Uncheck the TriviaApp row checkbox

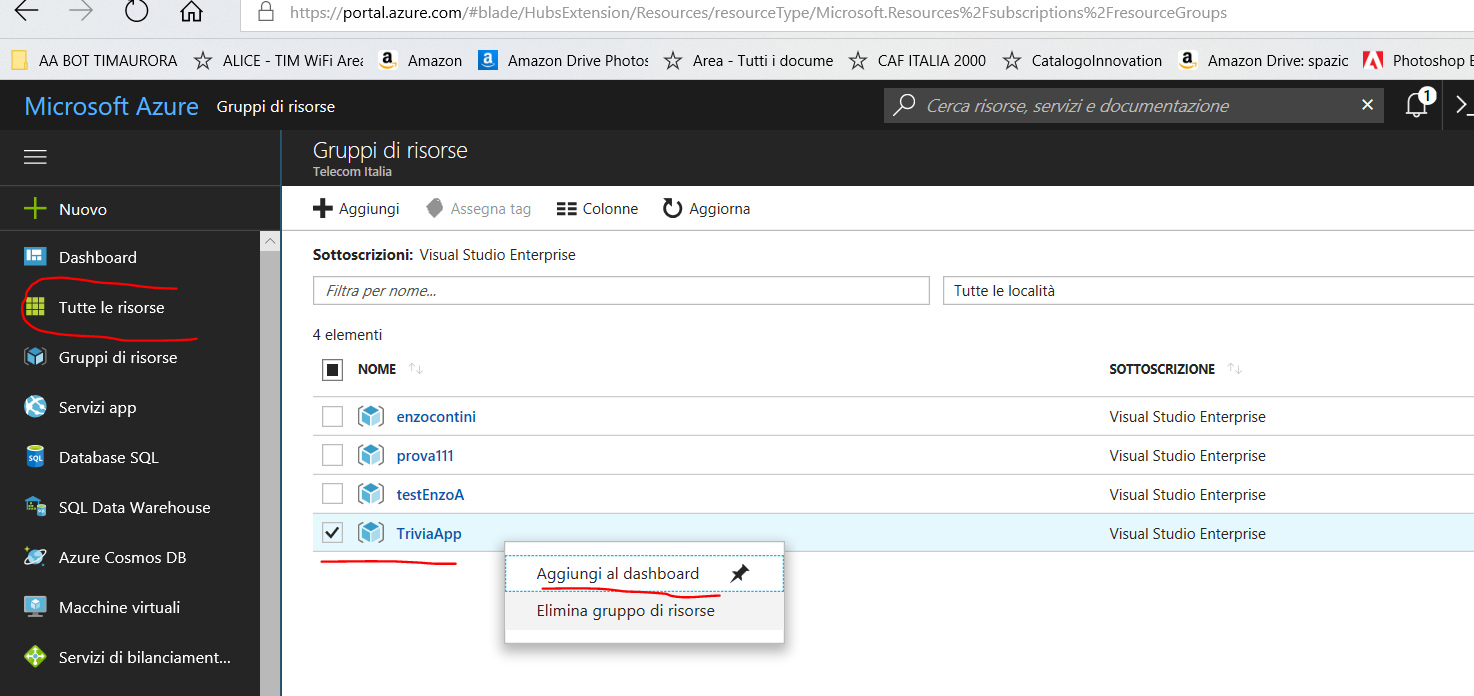(x=332, y=533)
